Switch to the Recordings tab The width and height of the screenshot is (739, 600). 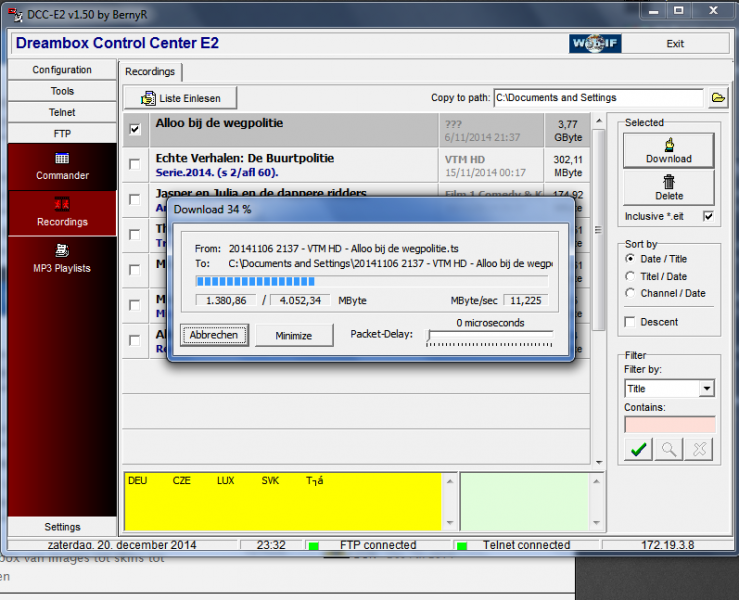150,72
